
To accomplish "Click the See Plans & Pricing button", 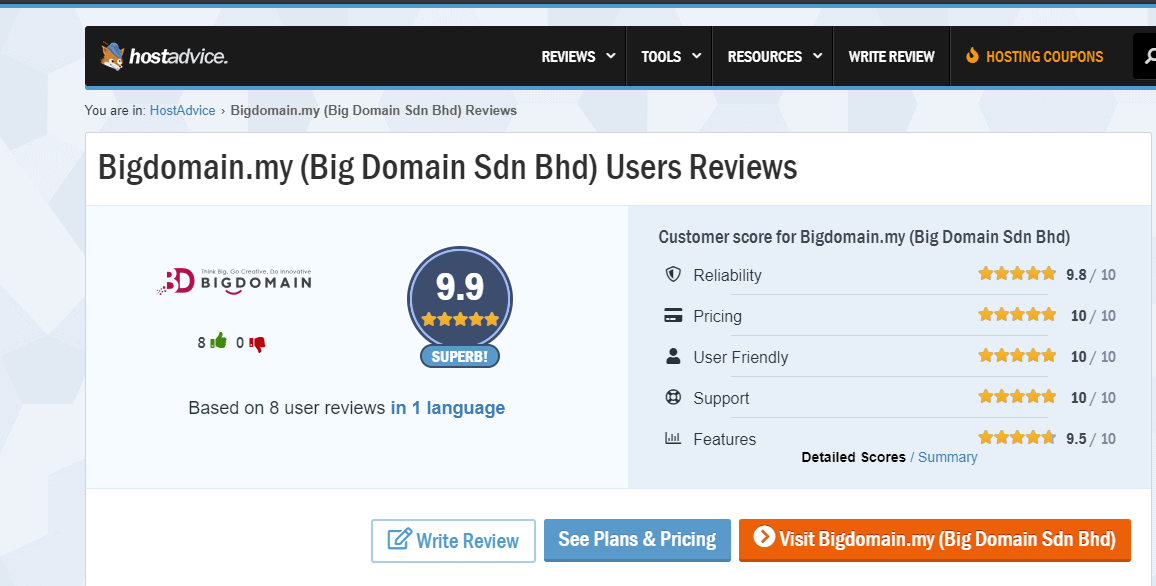I will click(637, 540).
